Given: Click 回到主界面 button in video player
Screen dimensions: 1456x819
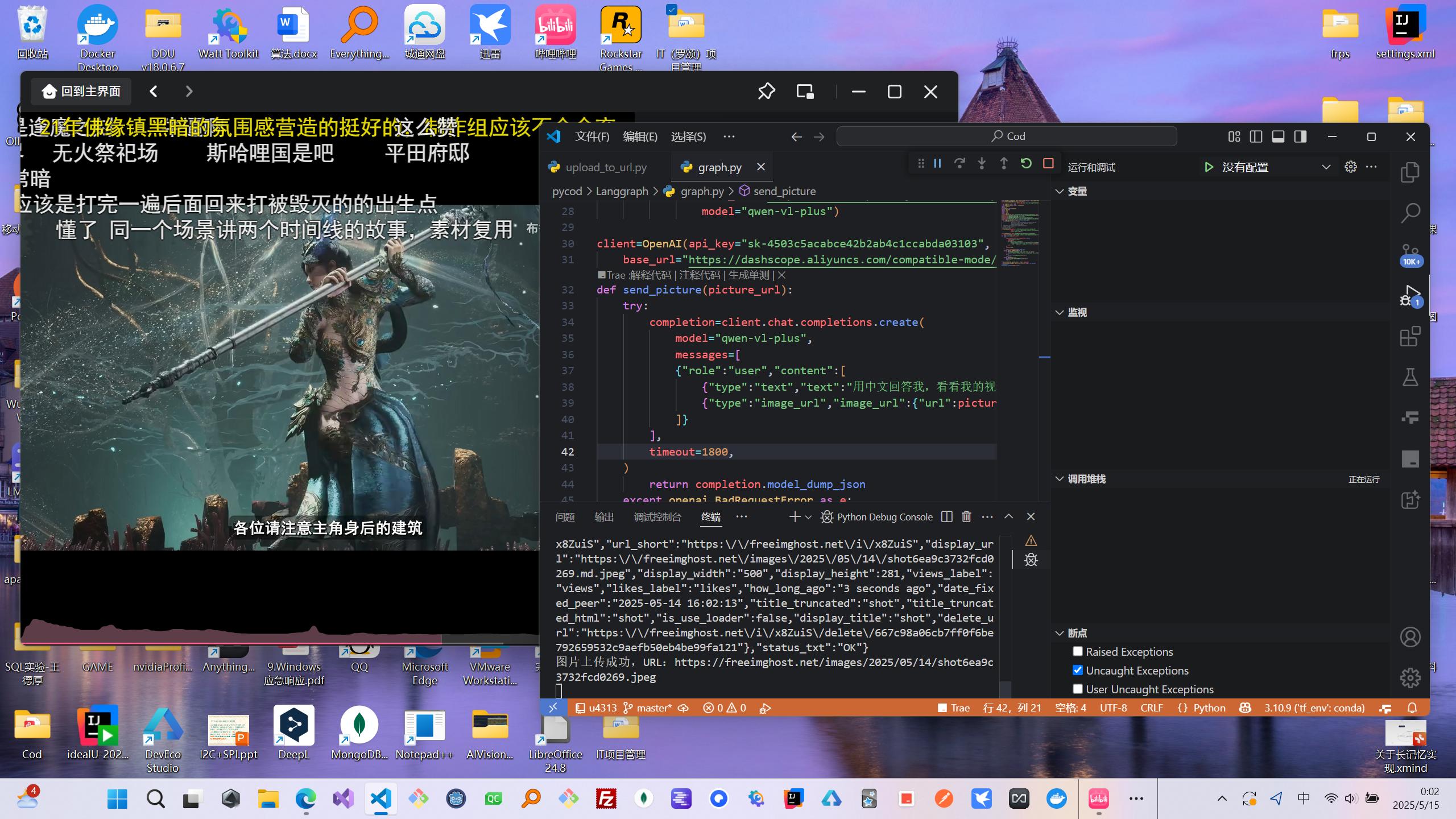Looking at the screenshot, I should pos(81,91).
